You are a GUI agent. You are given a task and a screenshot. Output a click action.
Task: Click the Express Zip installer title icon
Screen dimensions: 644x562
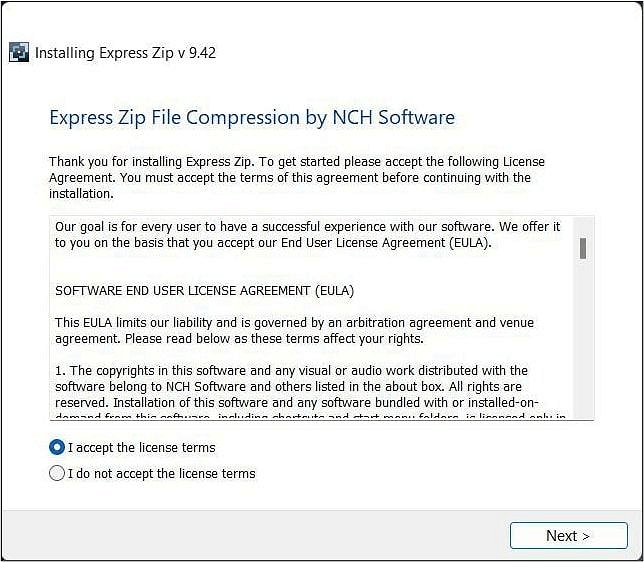point(19,53)
